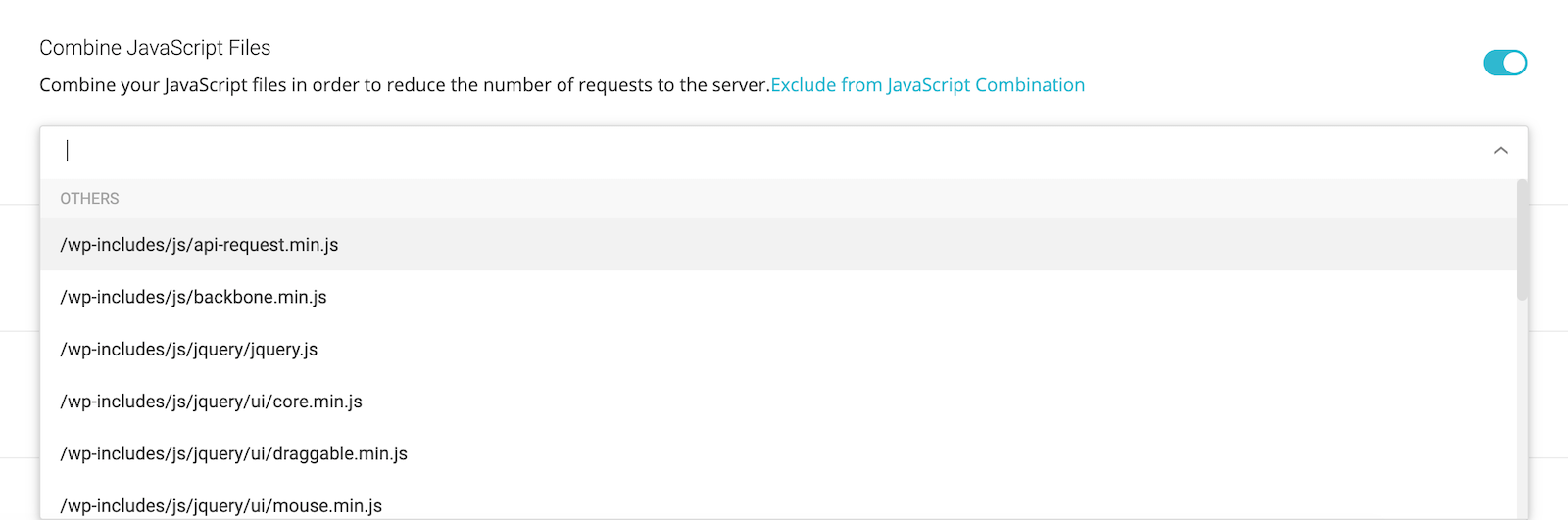Choose /wp-includes/js/jquery/jquery.js from the list
Viewport: 1568px width, 520px height.
(x=189, y=350)
